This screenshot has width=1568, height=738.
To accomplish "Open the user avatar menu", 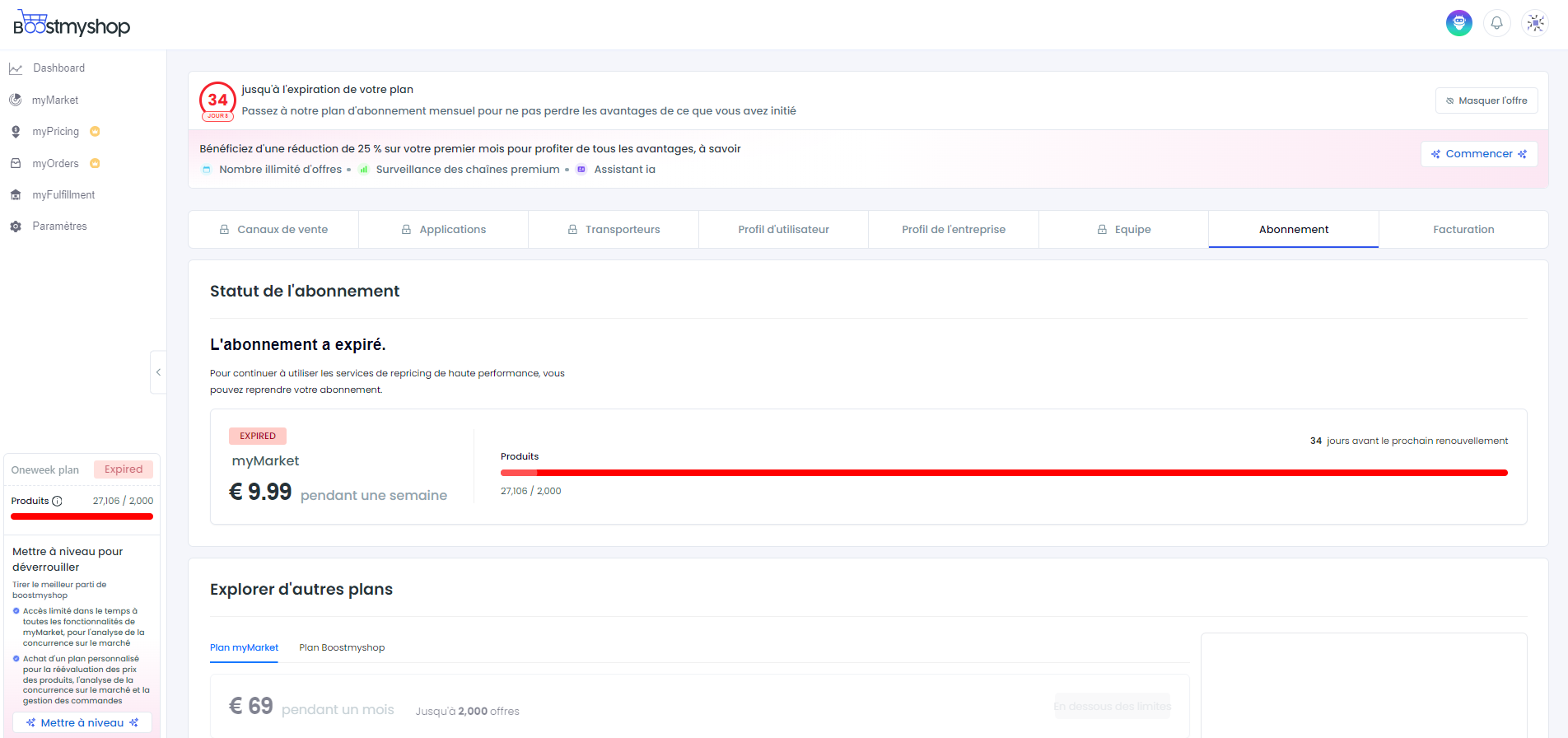I will pyautogui.click(x=1459, y=23).
